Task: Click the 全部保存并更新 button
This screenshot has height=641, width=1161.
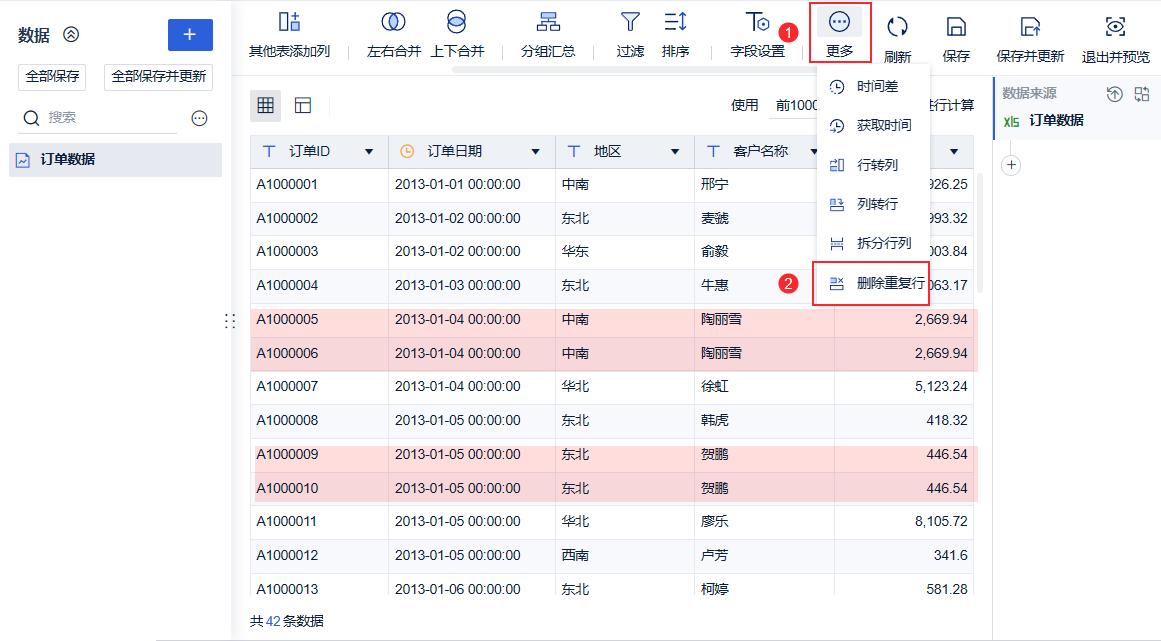Action: tap(158, 77)
